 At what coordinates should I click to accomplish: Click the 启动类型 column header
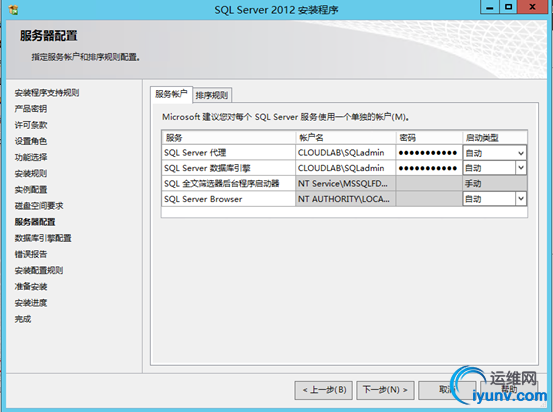[495, 138]
